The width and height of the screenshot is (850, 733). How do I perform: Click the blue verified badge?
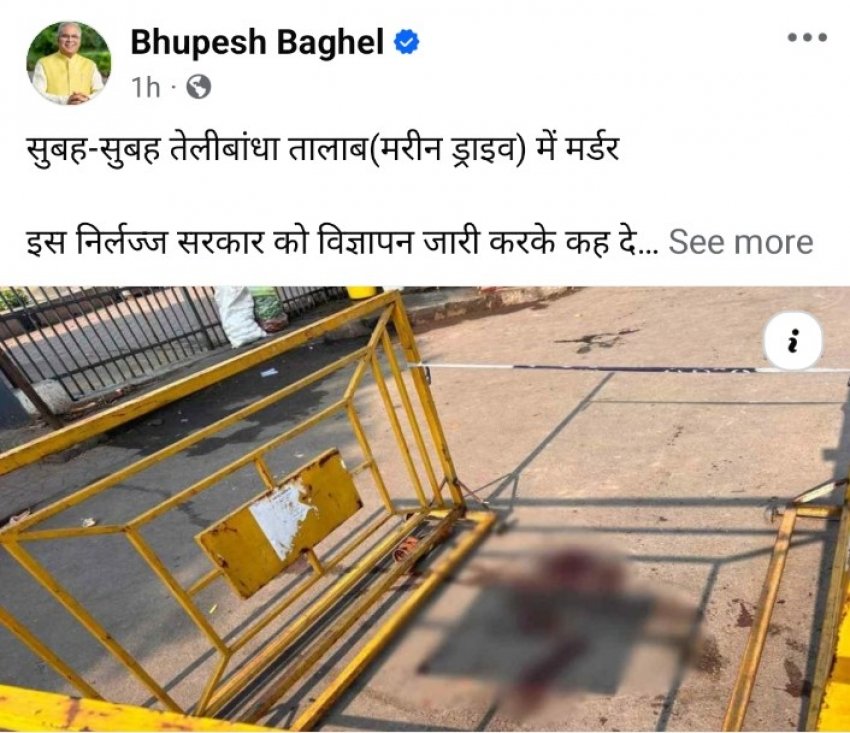point(405,42)
